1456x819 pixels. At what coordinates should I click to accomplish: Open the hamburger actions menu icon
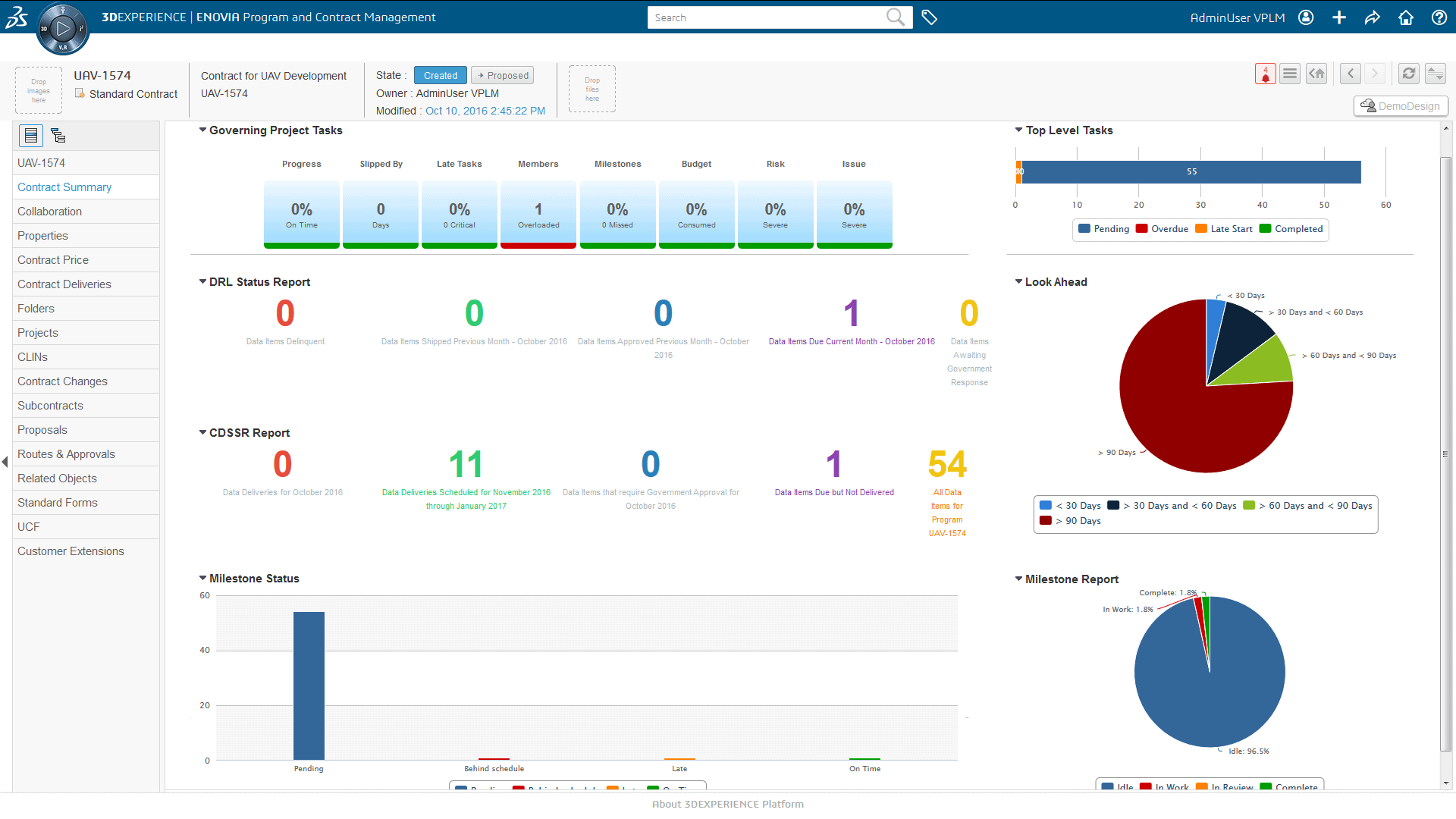point(1290,74)
